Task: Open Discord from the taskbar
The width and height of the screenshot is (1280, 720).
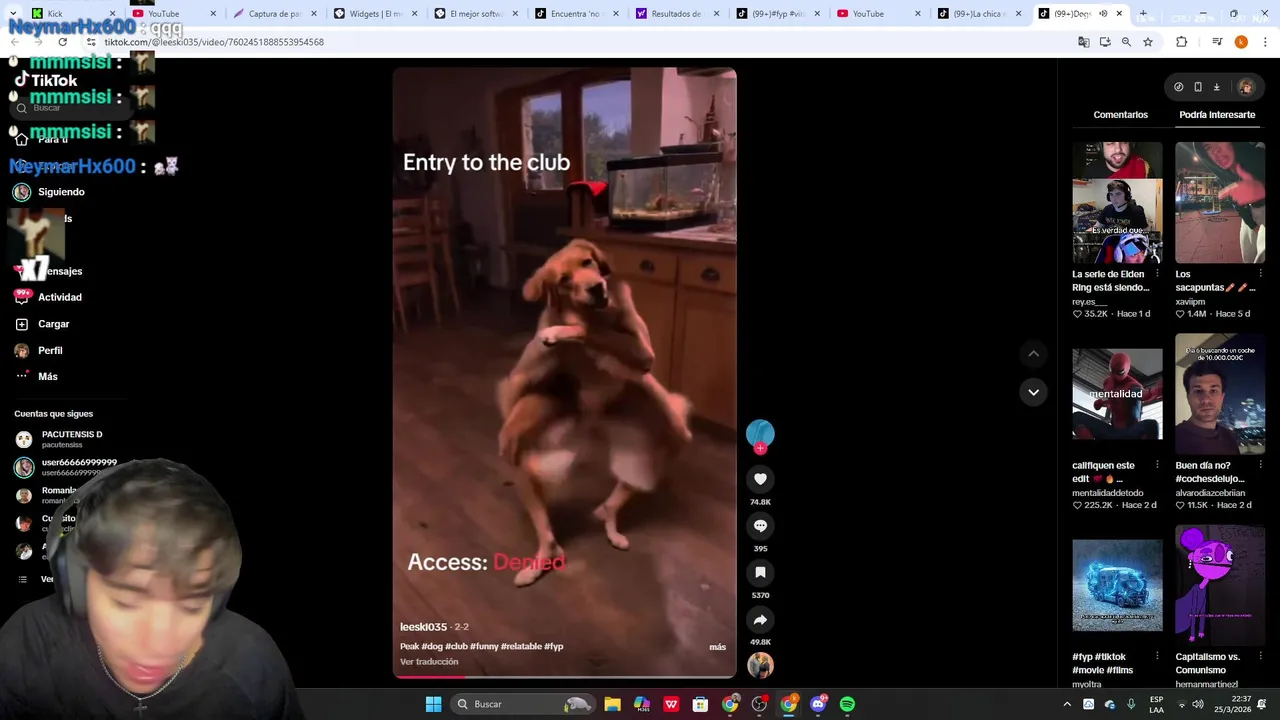Action: pos(818,704)
